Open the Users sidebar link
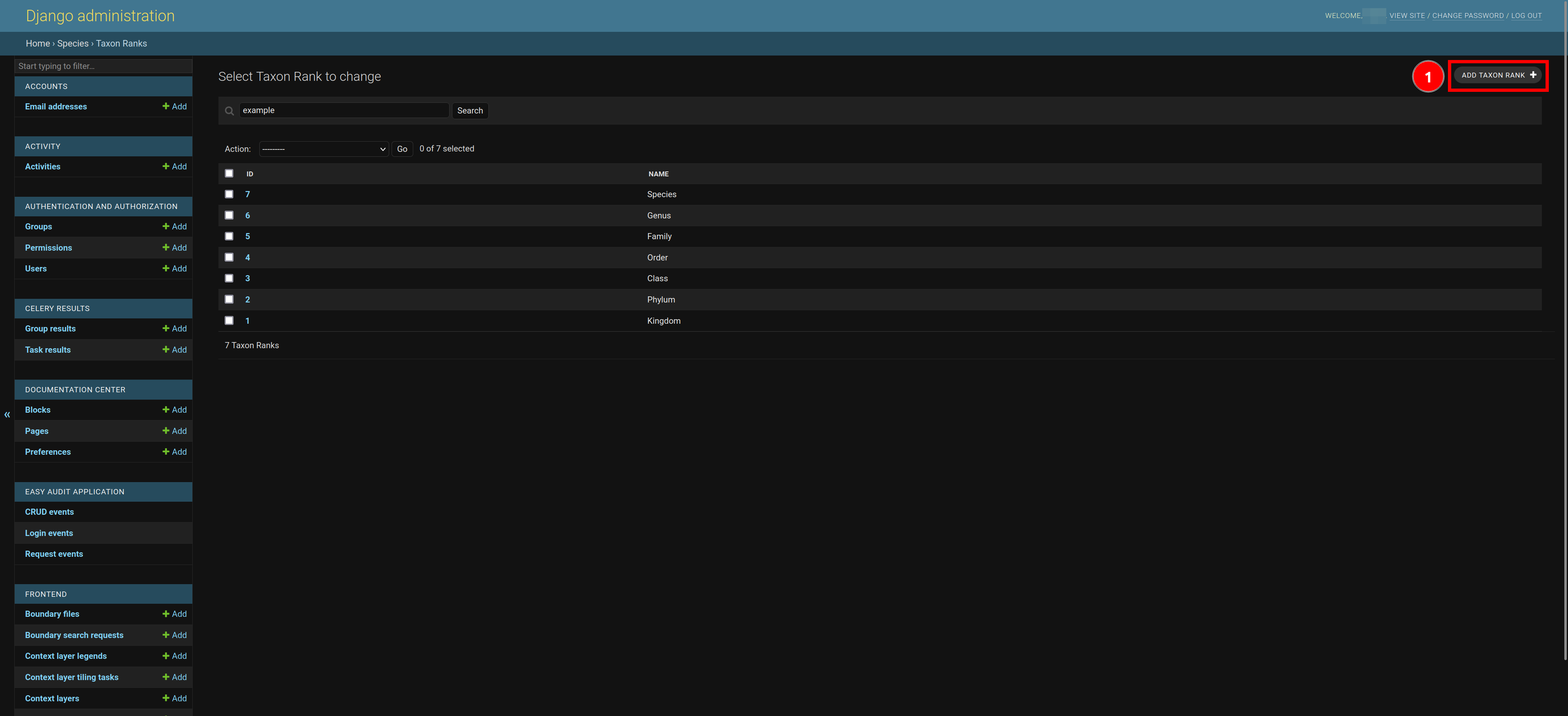The width and height of the screenshot is (1568, 716). coord(36,269)
